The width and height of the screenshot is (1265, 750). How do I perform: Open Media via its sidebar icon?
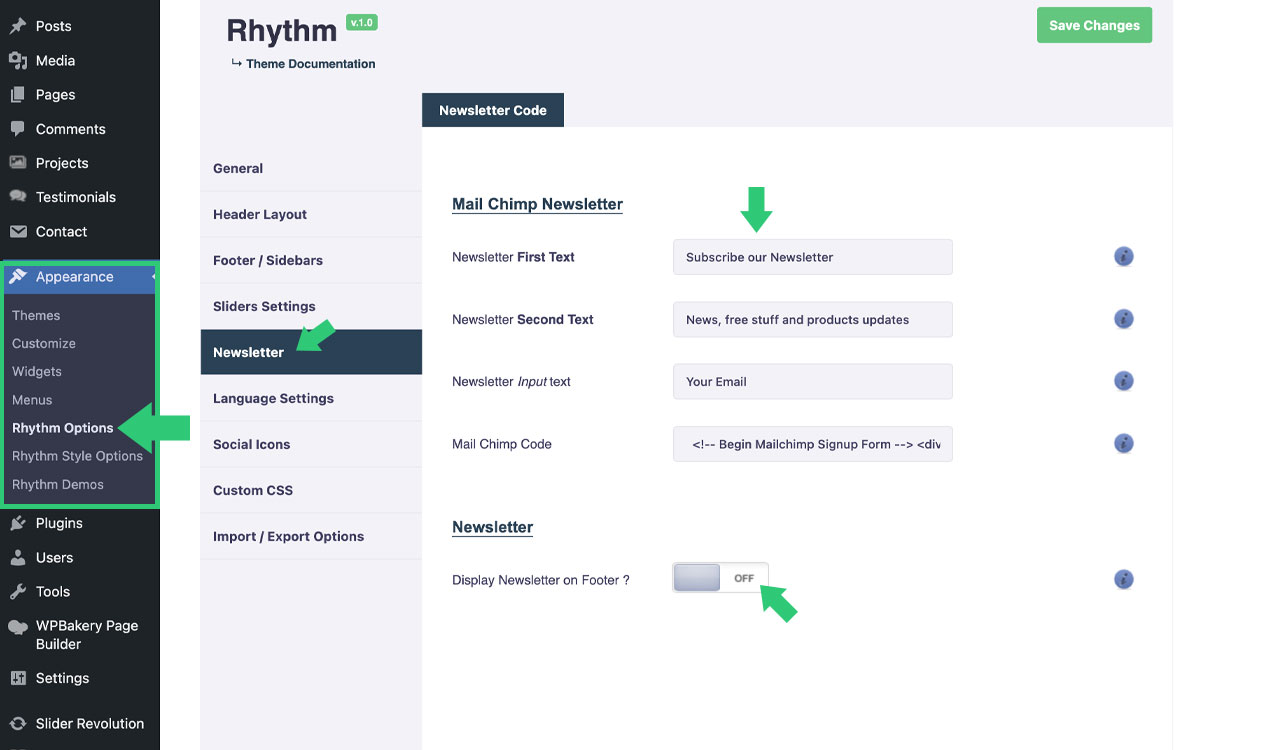click(18, 61)
